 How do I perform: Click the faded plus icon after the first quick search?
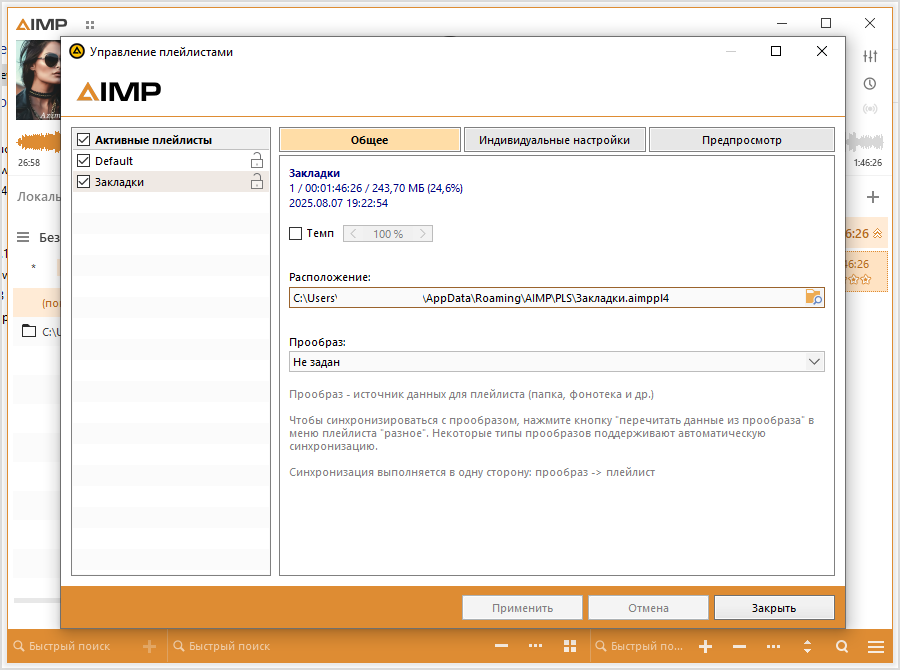(x=149, y=646)
